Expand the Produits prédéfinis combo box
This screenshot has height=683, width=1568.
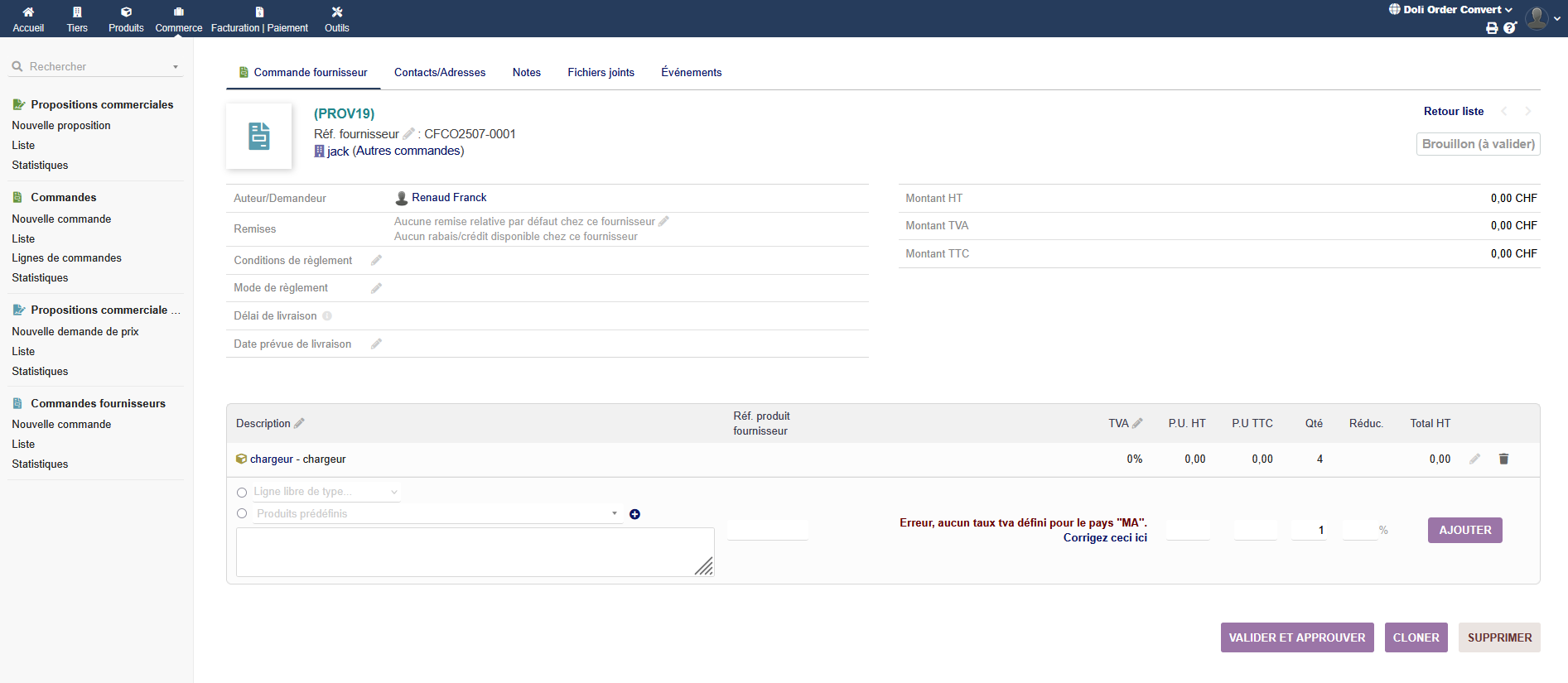tap(437, 514)
